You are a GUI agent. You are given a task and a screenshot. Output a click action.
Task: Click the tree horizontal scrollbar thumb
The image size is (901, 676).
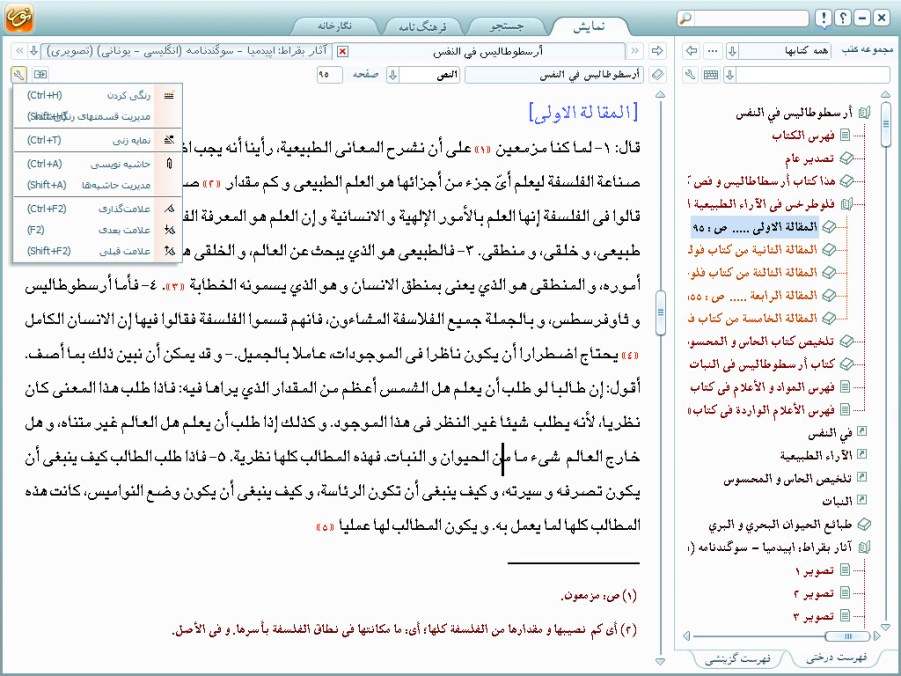tap(848, 636)
